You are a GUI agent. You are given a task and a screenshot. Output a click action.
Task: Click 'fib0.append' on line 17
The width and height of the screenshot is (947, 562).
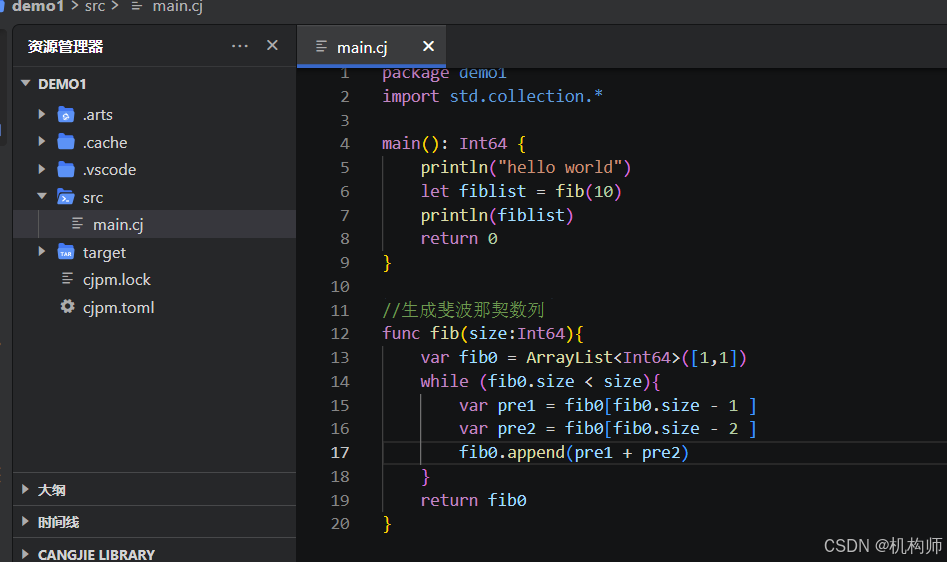(512, 452)
